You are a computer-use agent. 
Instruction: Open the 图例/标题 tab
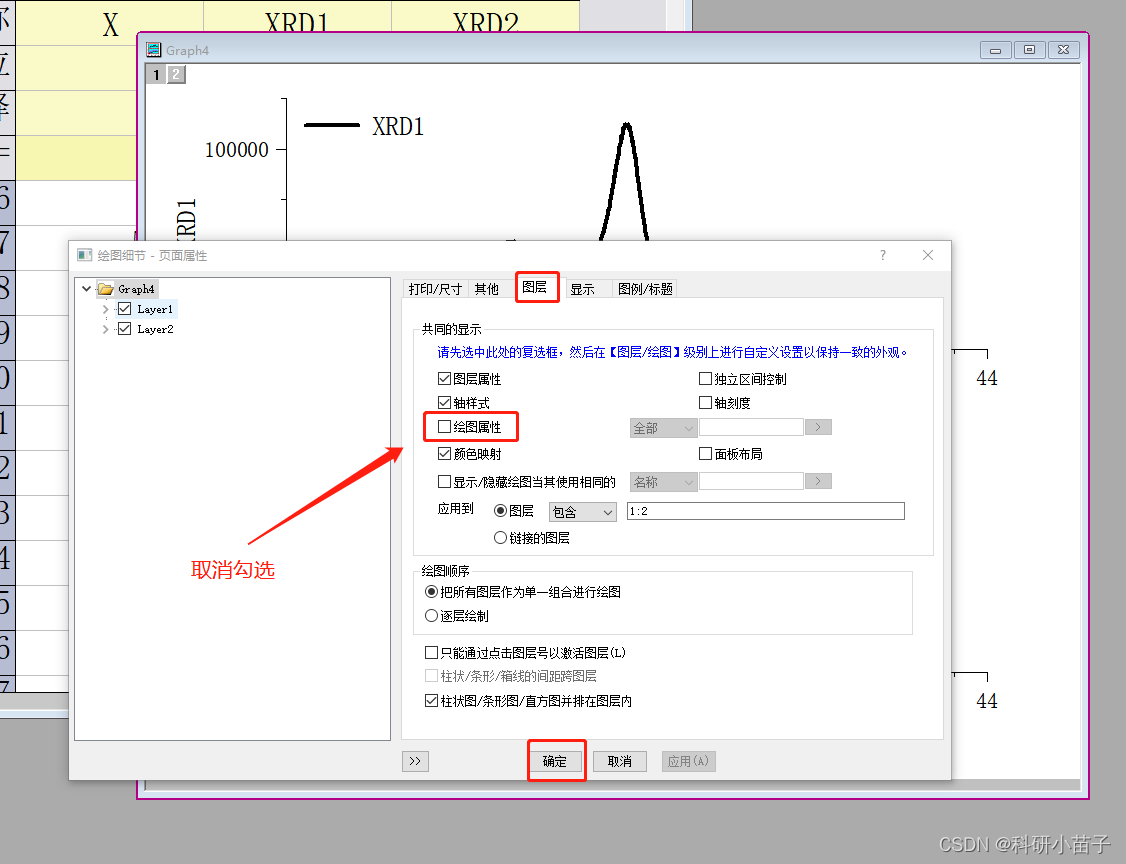[x=645, y=289]
